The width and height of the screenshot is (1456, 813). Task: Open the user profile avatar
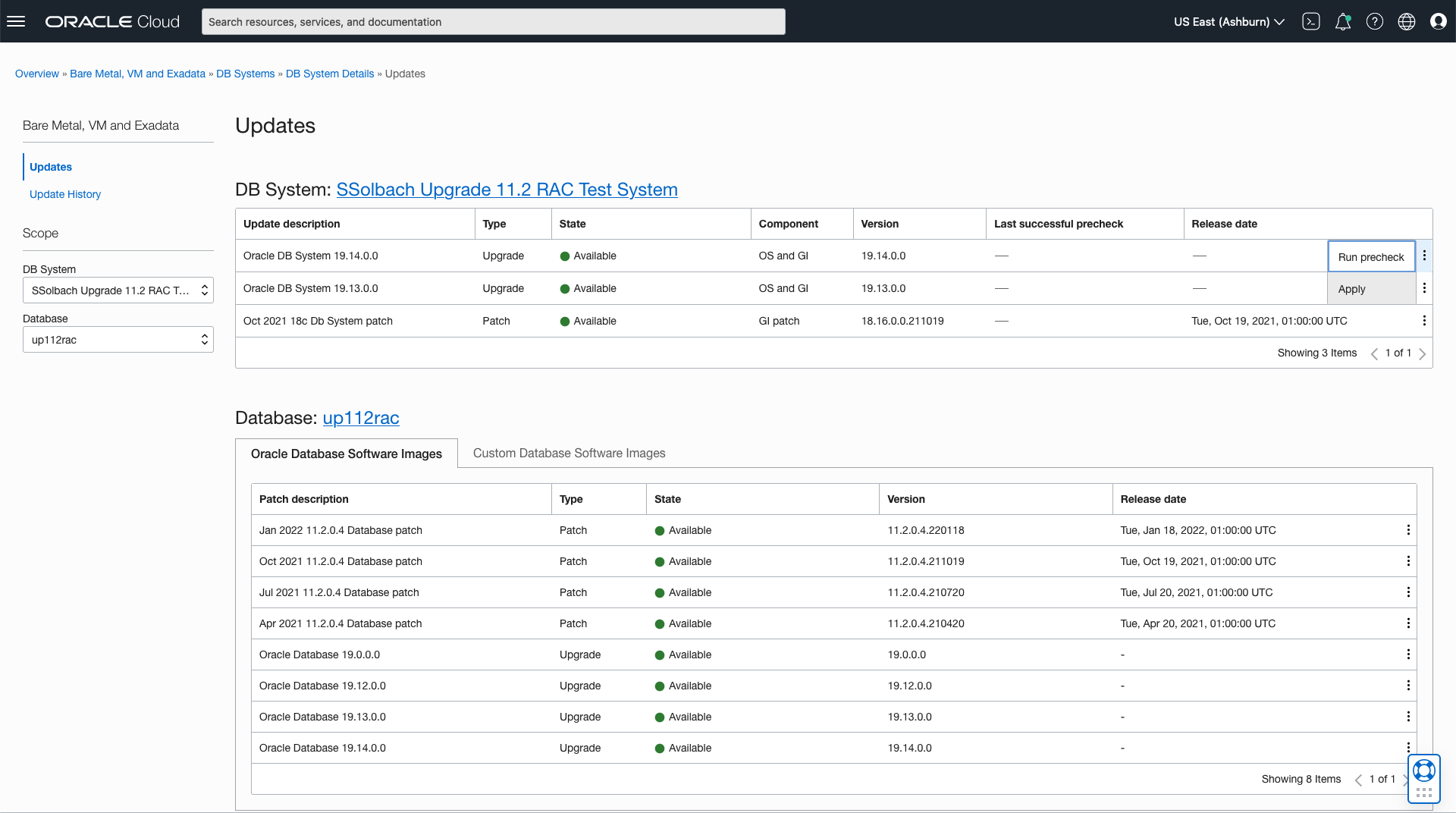click(1438, 21)
